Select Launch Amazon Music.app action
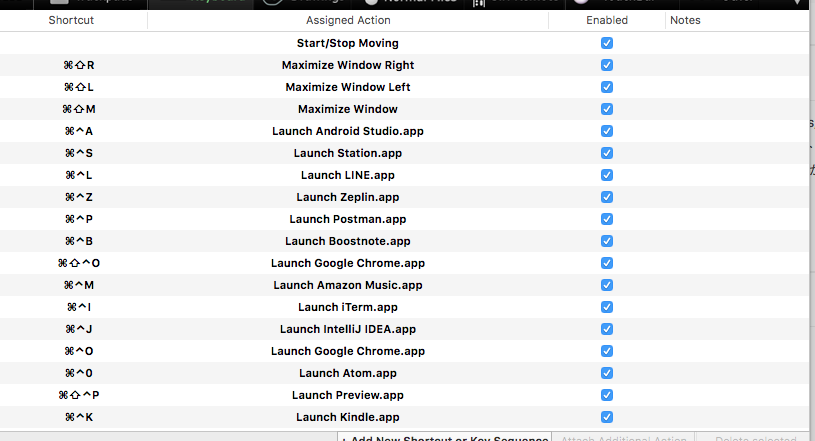Screen dimensions: 815x441 coord(348,285)
